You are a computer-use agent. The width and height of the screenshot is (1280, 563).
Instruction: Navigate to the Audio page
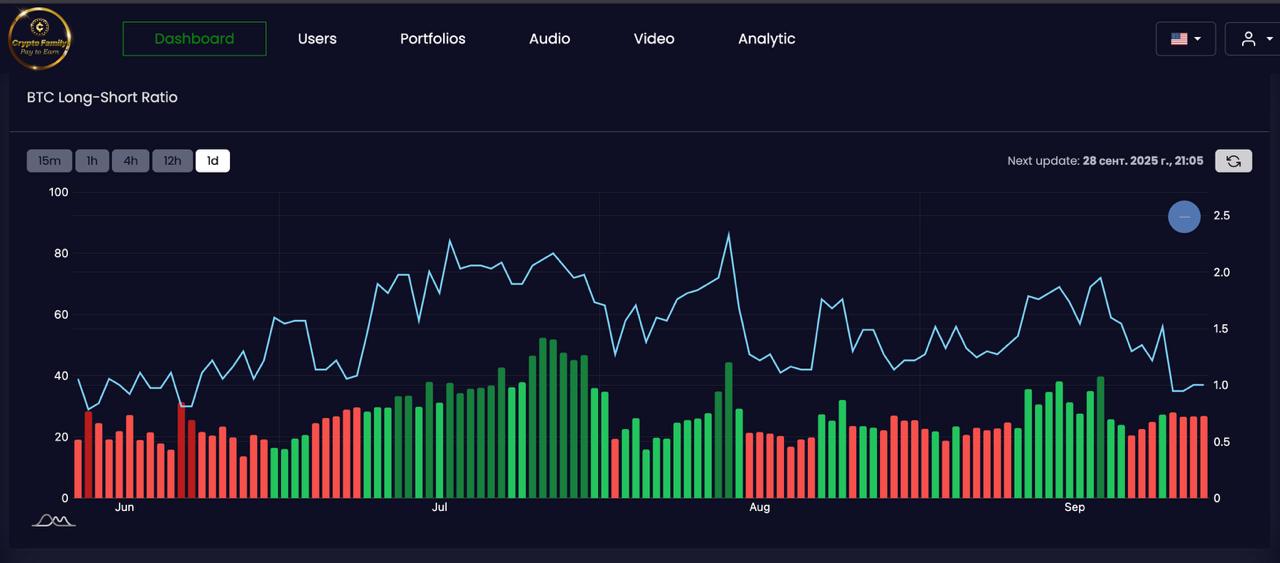(549, 39)
